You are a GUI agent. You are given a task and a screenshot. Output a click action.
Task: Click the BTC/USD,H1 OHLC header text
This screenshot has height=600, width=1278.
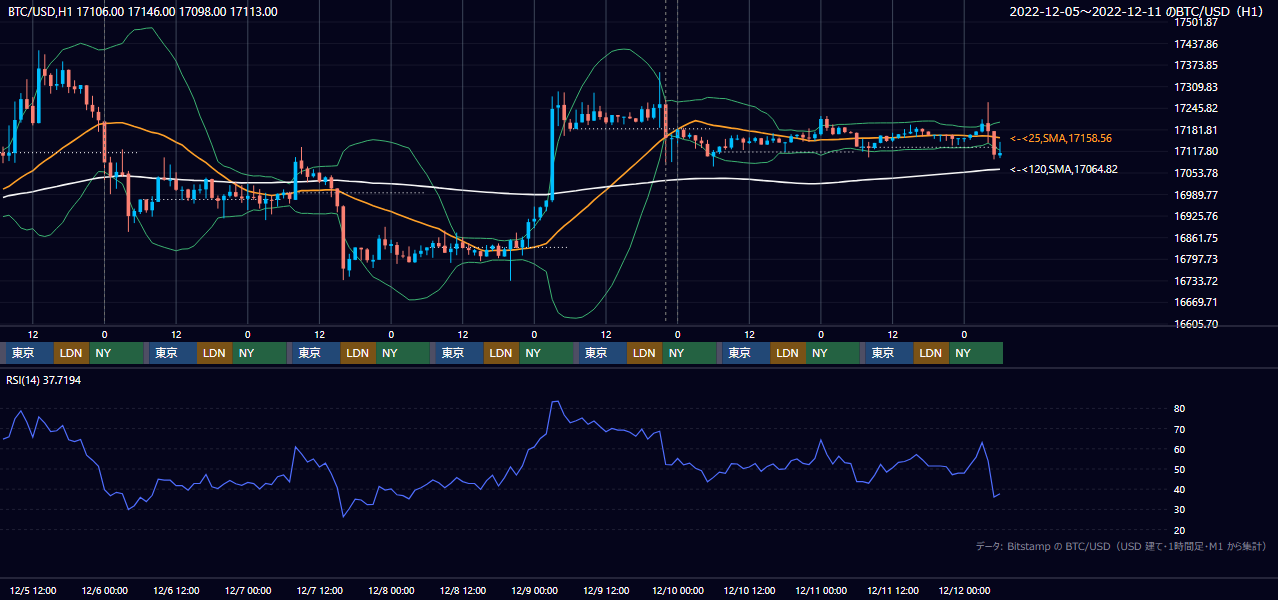pyautogui.click(x=143, y=12)
